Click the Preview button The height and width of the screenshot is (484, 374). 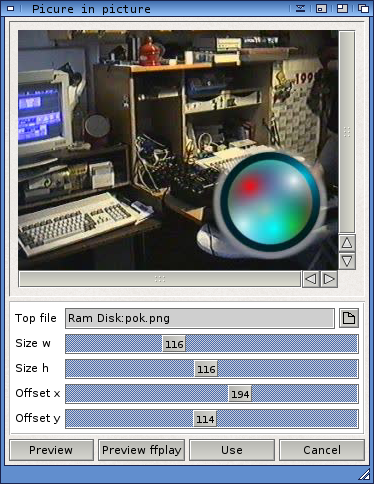[52, 450]
